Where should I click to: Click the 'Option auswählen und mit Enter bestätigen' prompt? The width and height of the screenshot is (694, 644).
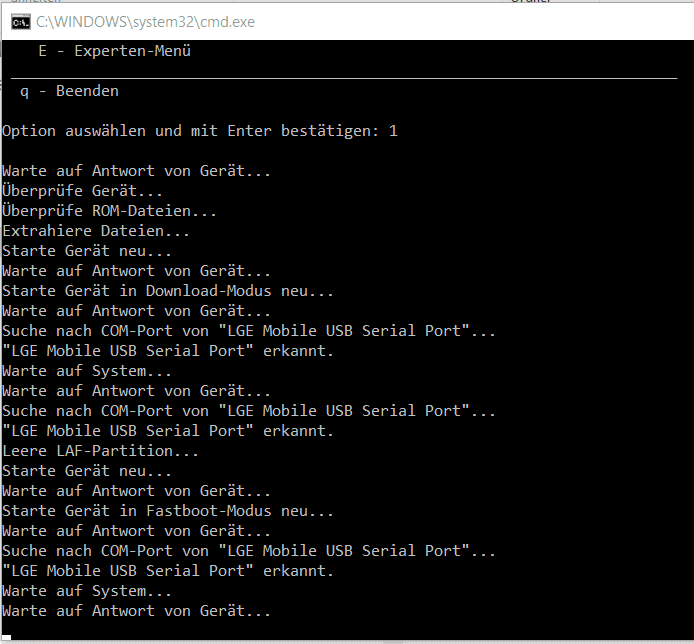coord(190,131)
